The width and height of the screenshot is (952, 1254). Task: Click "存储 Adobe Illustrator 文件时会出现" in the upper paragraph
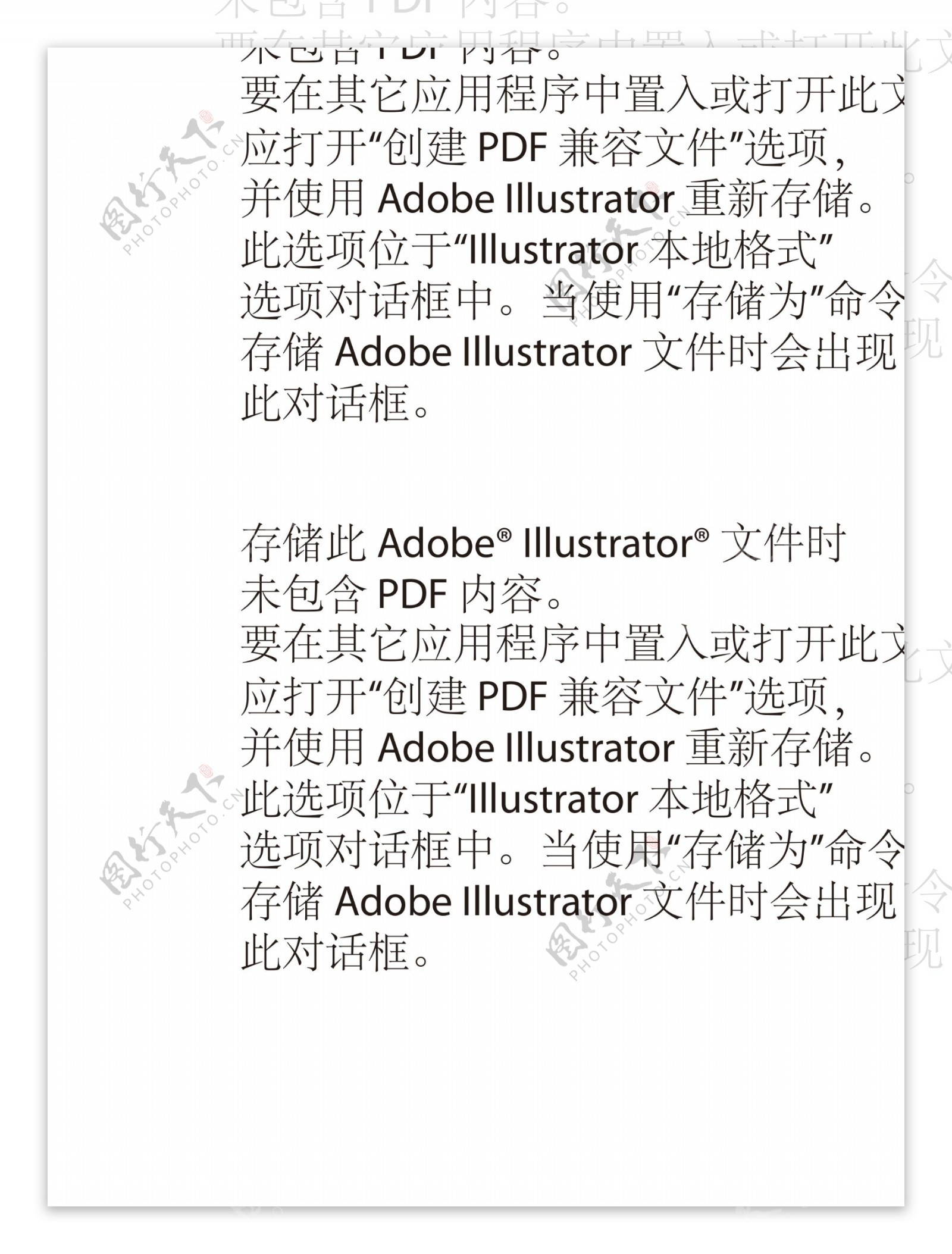[568, 352]
